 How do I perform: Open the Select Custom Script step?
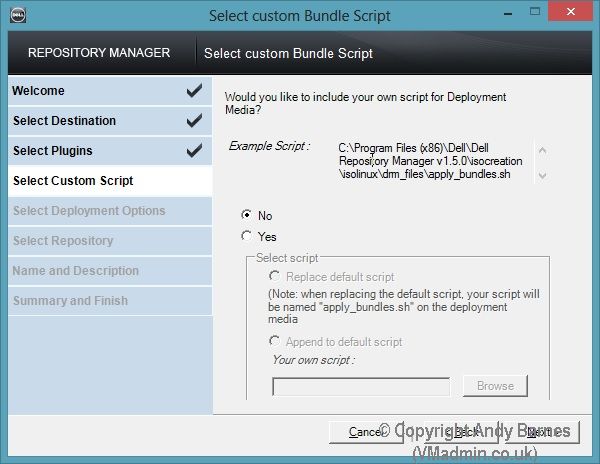[73, 181]
